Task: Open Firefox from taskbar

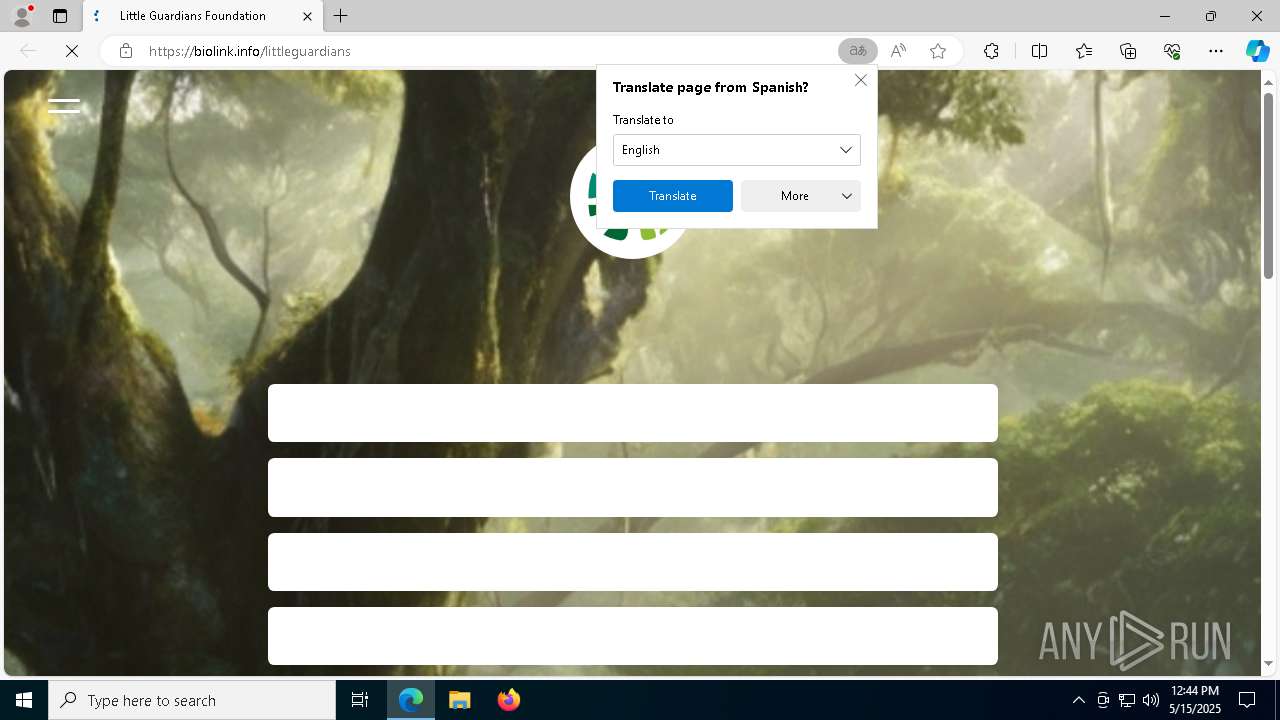Action: pyautogui.click(x=508, y=700)
